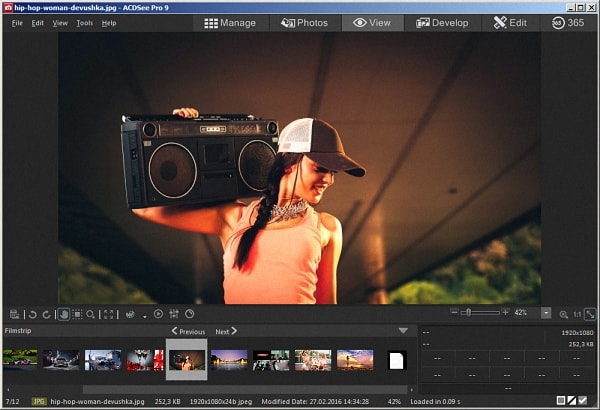
Task: Click the Fit Image zoom icon
Action: [589, 314]
